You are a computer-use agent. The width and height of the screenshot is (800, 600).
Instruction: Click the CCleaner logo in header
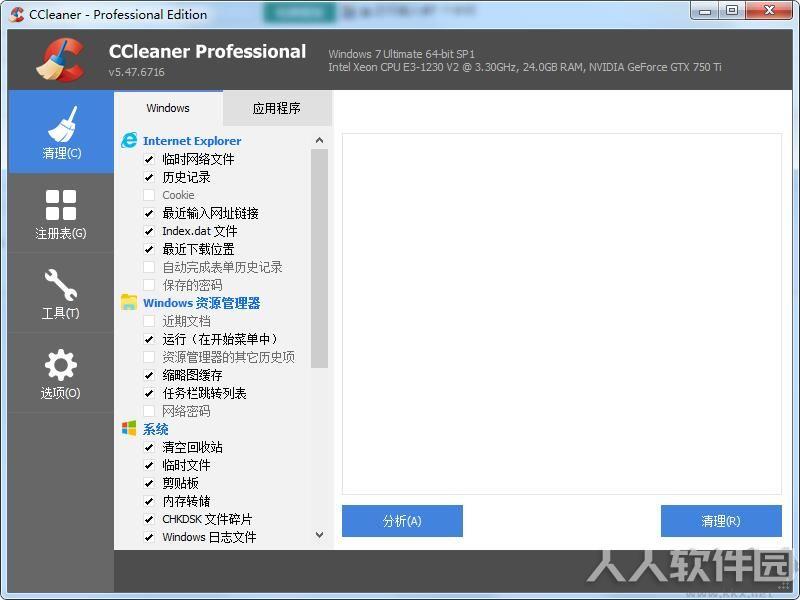coord(60,60)
